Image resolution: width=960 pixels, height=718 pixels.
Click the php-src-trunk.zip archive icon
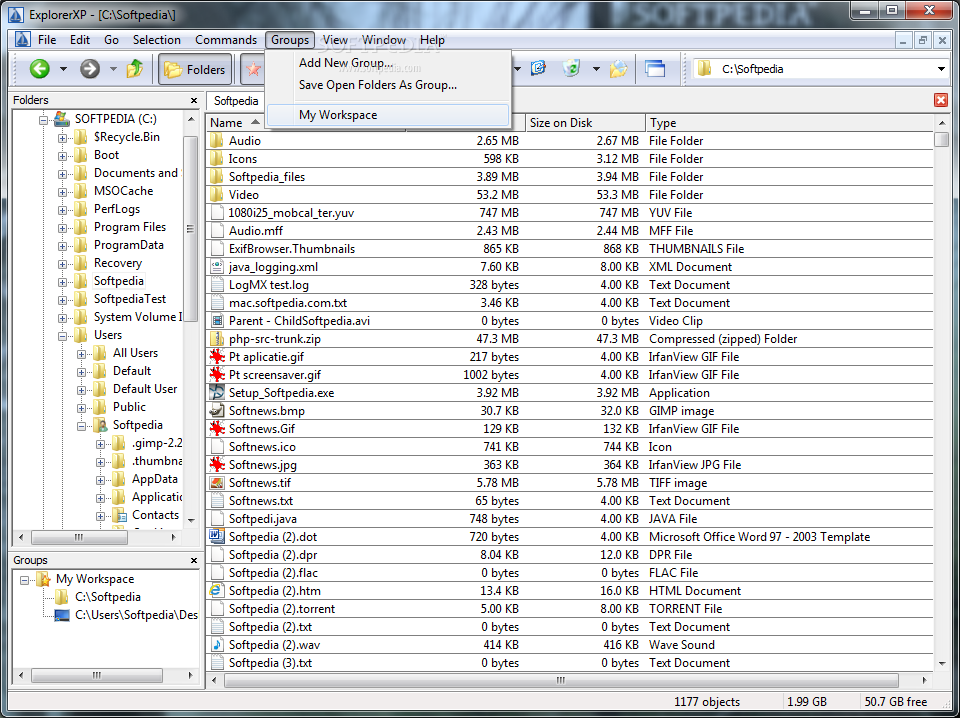point(216,338)
